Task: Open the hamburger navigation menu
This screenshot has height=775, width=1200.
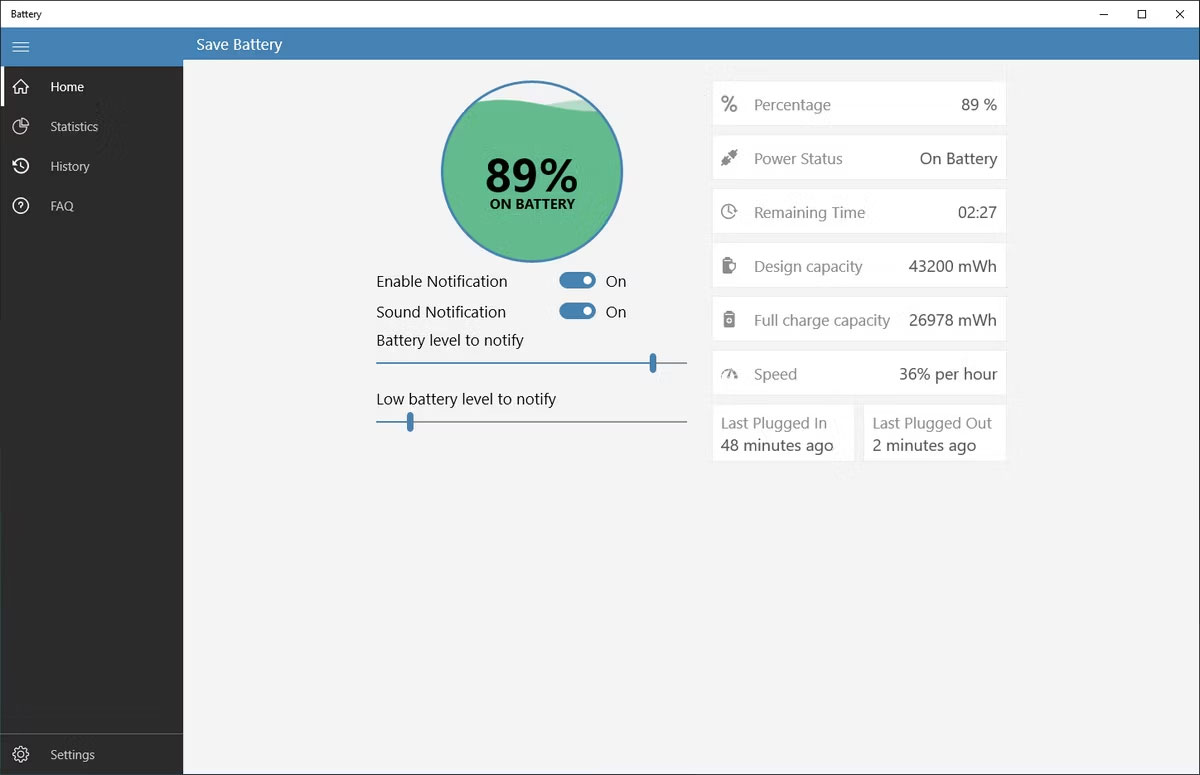Action: point(20,46)
